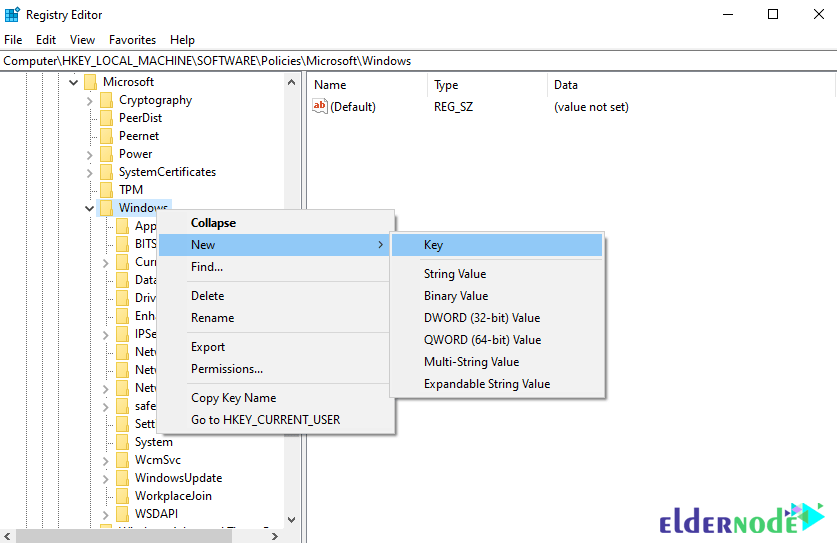Expand the SystemCertificates key
837x543 pixels.
click(x=90, y=172)
